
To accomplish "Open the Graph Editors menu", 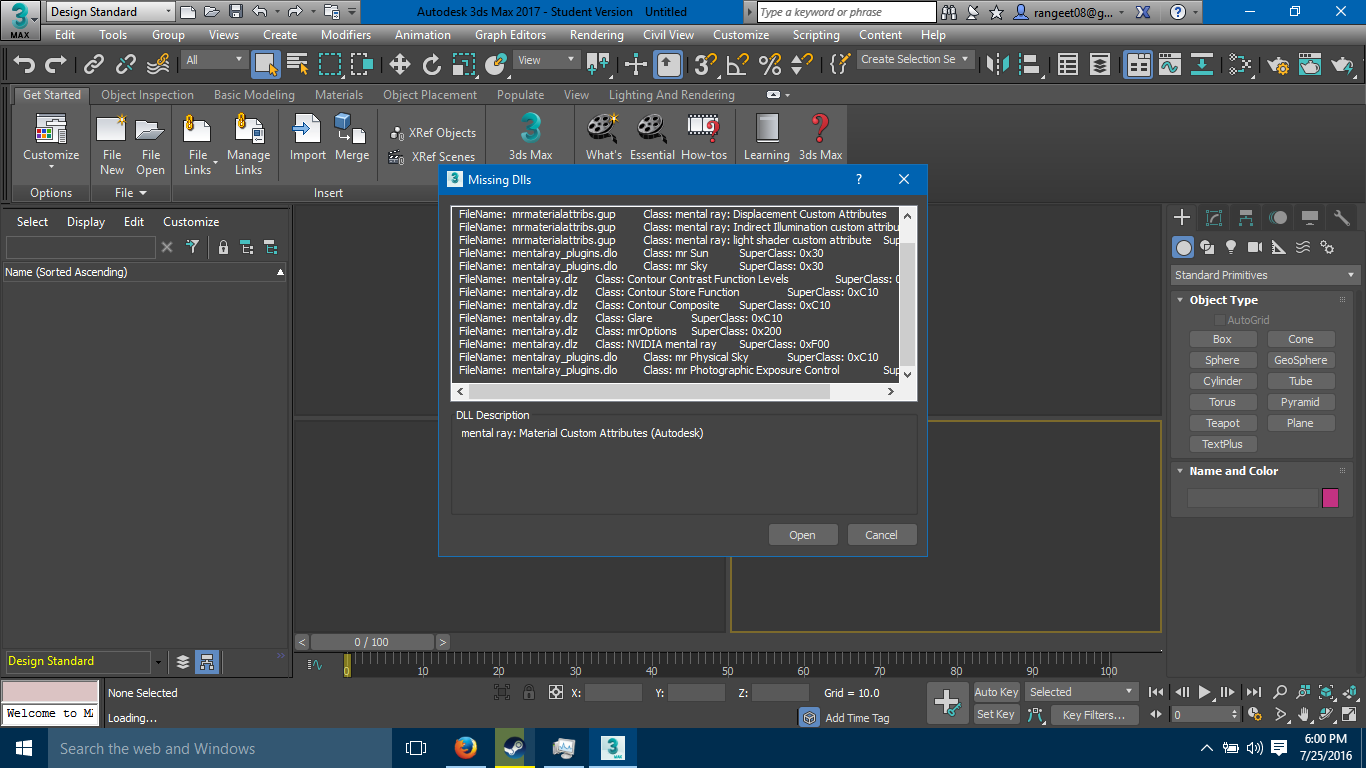I will point(510,34).
